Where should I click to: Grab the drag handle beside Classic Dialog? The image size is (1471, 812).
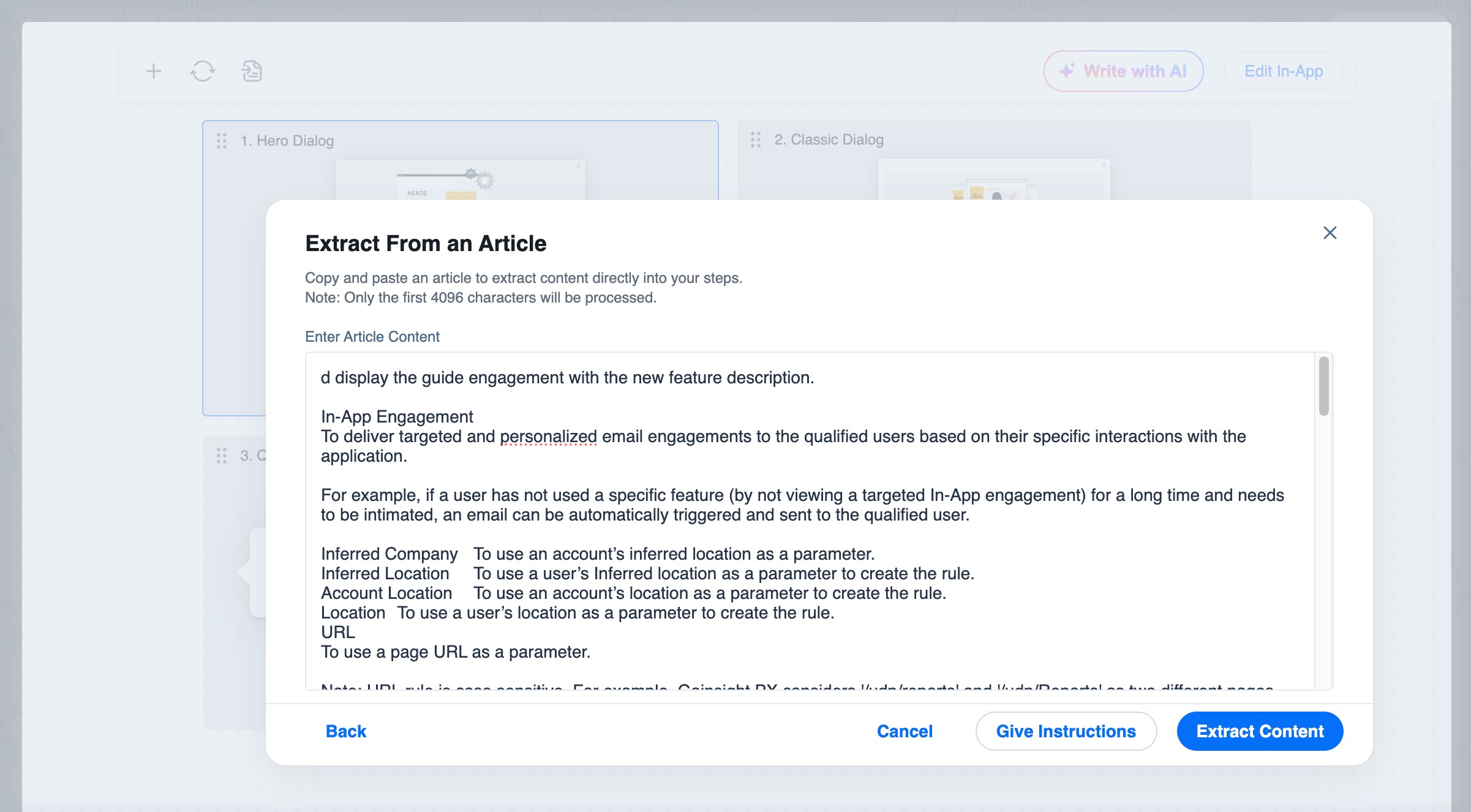(x=756, y=139)
